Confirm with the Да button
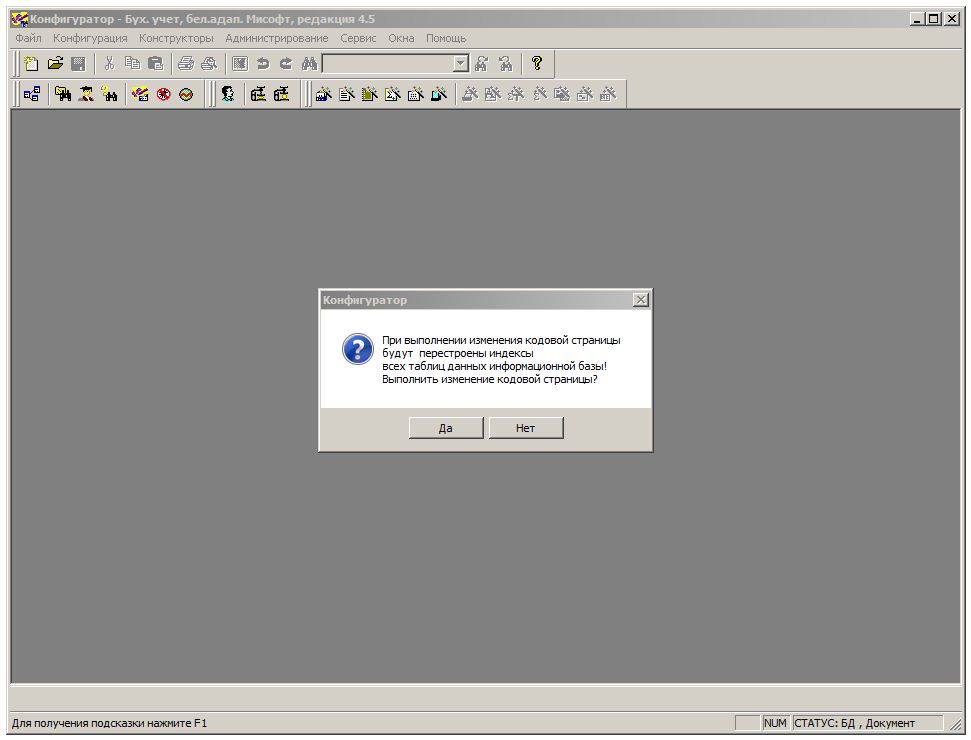Viewport: 971px width, 740px height. tap(446, 428)
